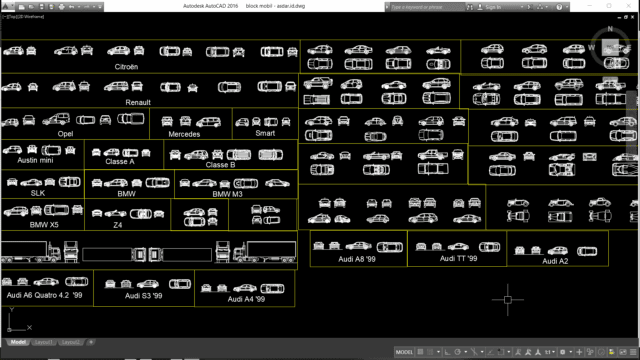640x360 pixels.
Task: Switch to the Model tab
Action: pyautogui.click(x=18, y=342)
